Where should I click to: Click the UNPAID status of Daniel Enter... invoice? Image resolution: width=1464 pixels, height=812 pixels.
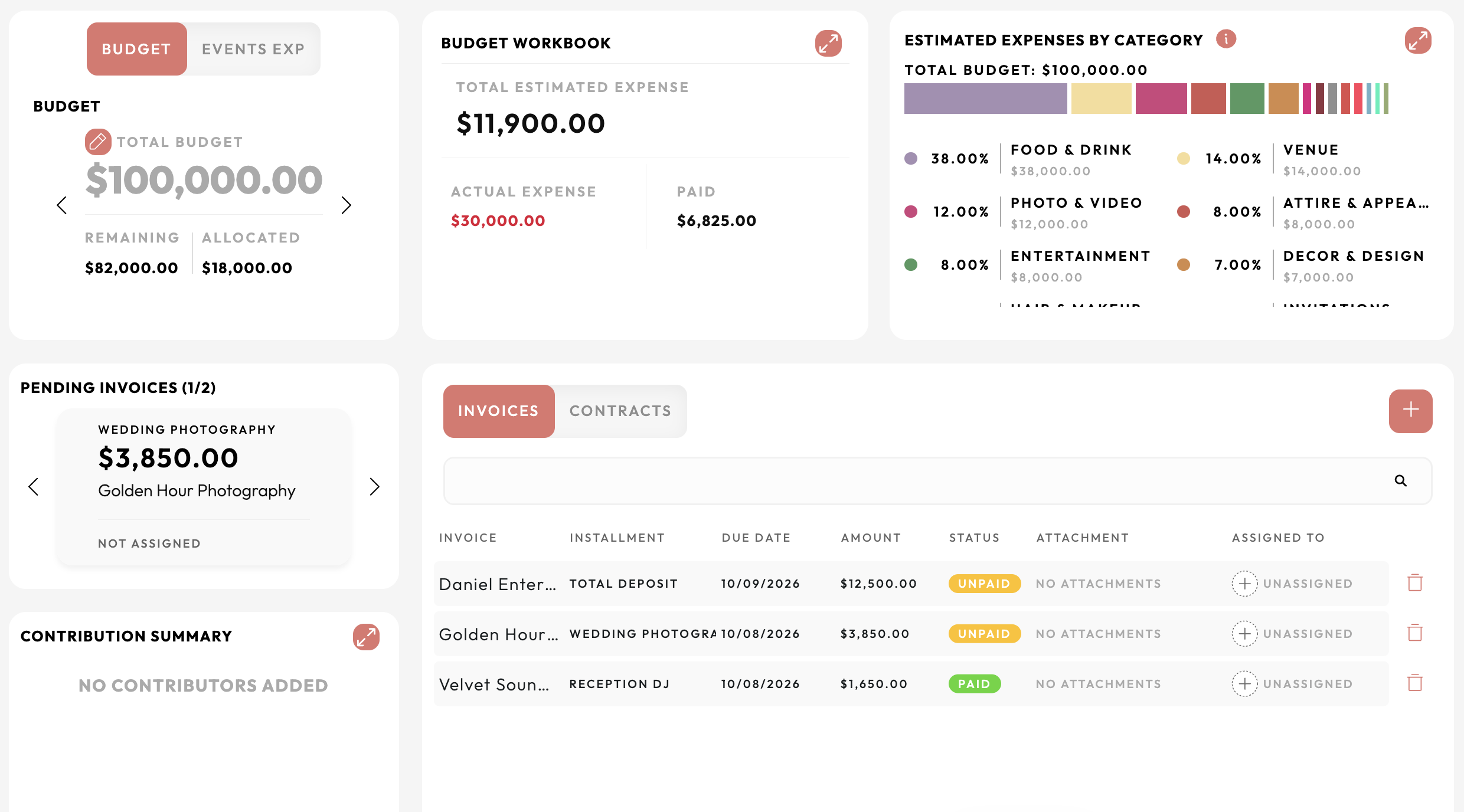(984, 584)
